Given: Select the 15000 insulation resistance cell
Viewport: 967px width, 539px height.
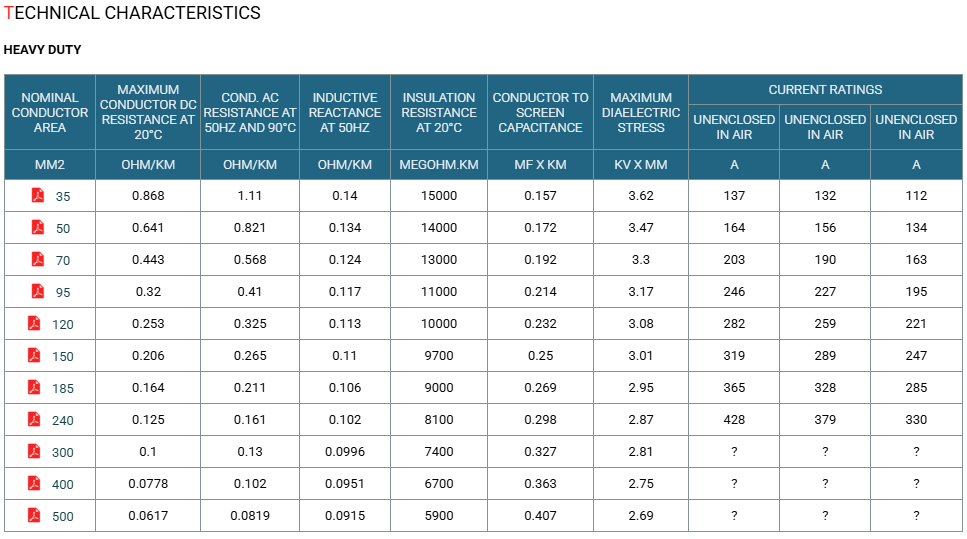Looking at the screenshot, I should 439,195.
